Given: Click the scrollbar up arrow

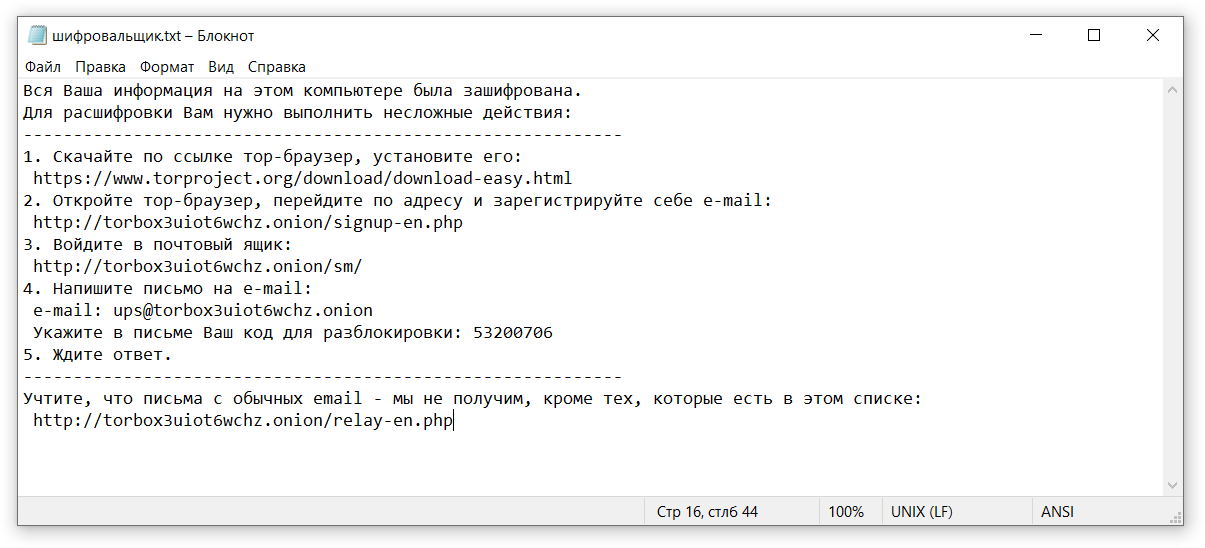Looking at the screenshot, I should click(x=1174, y=90).
